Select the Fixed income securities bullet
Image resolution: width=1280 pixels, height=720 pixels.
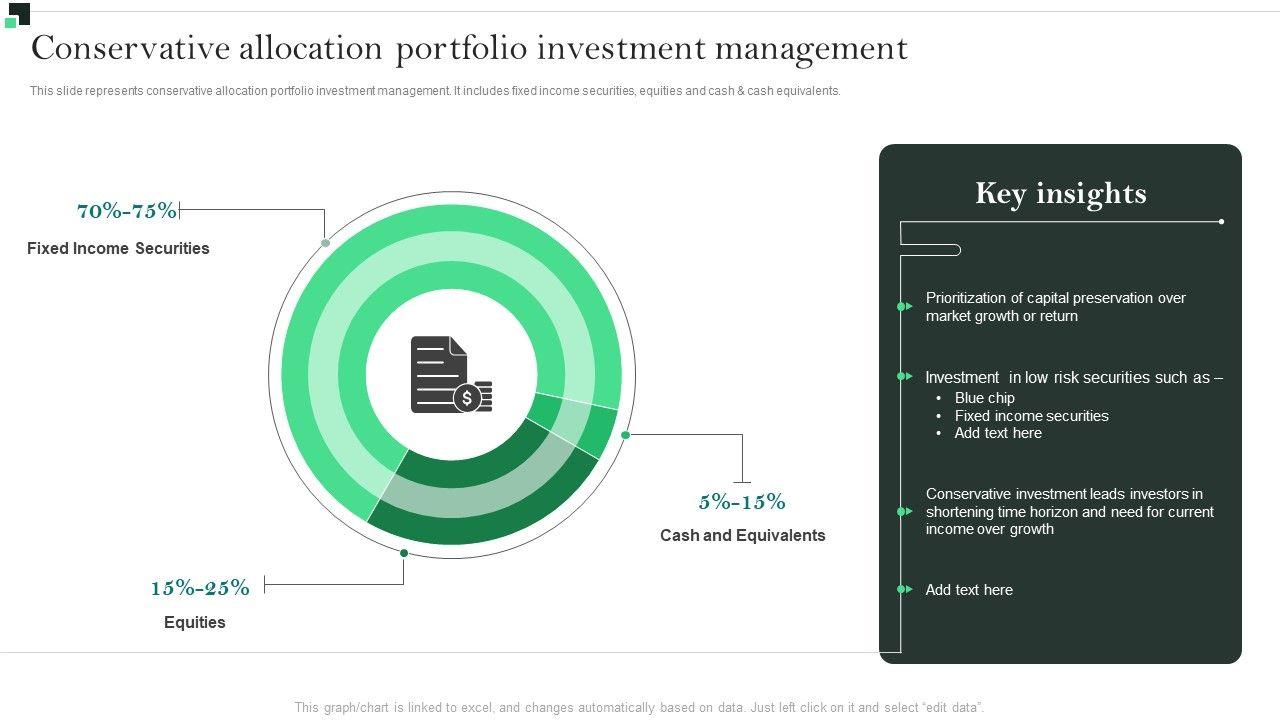[x=1032, y=416]
